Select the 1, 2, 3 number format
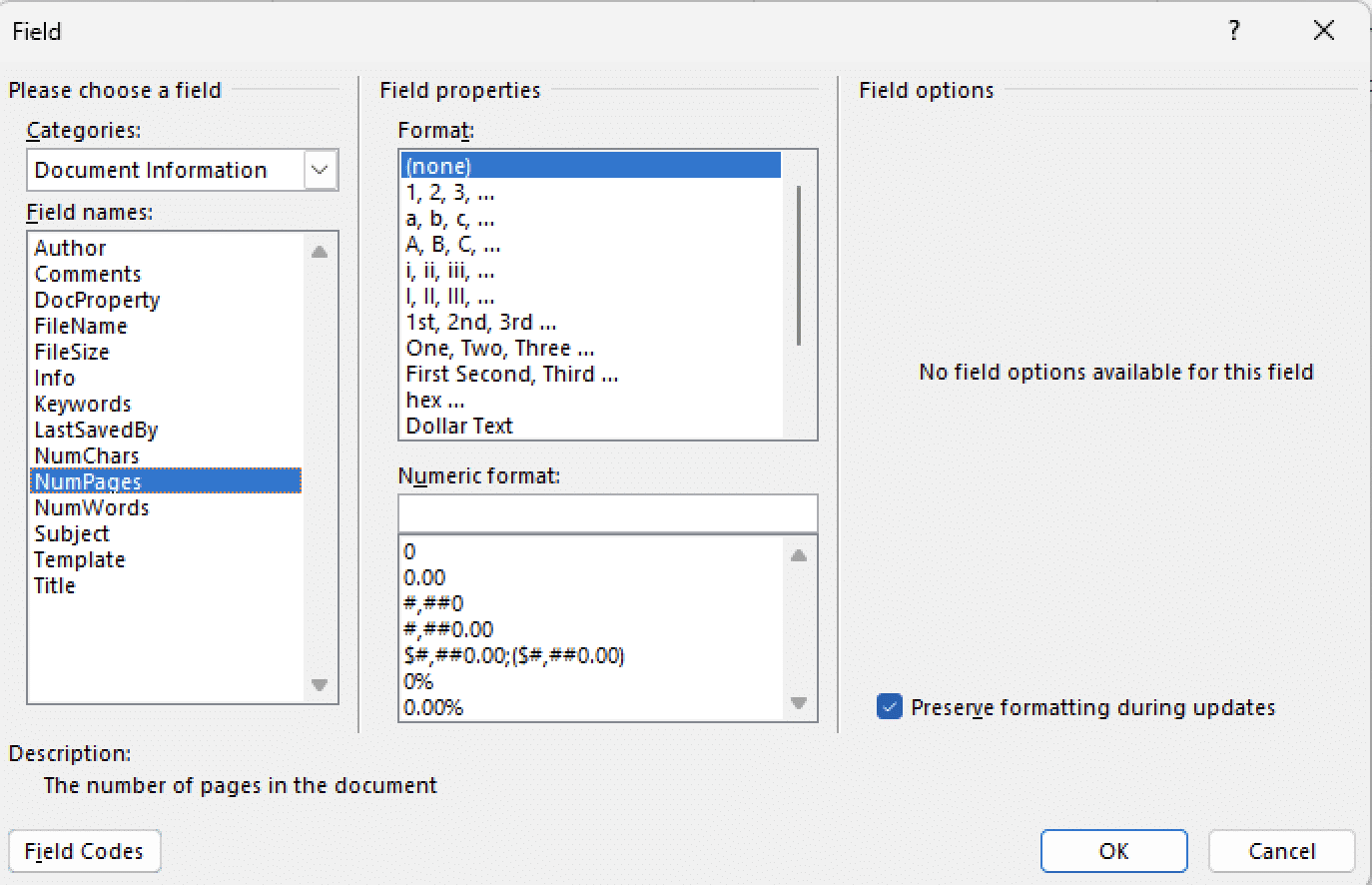 coord(450,193)
